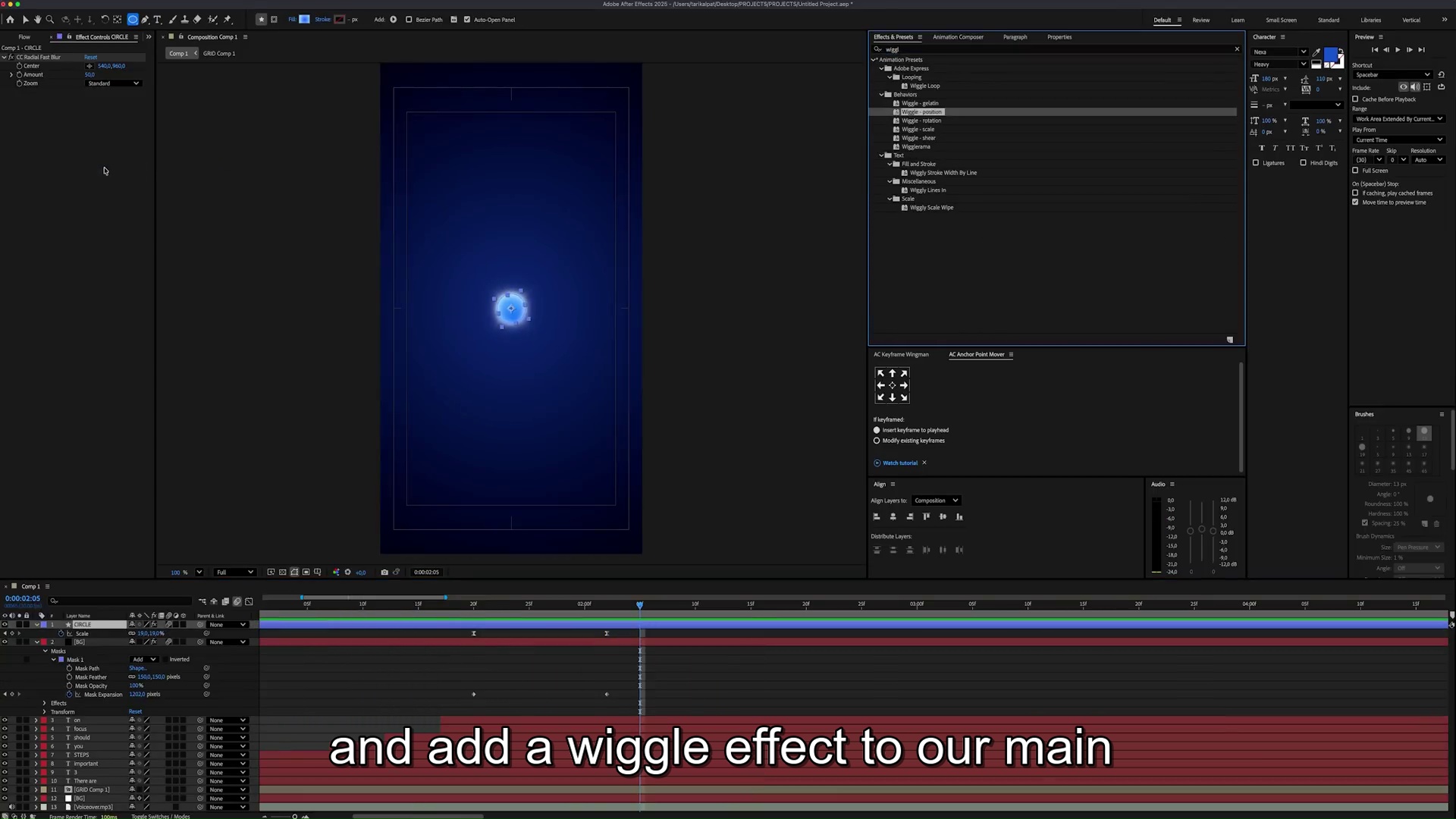Screen dimensions: 1456x819
Task: Open the Review workspace
Action: point(1200,20)
